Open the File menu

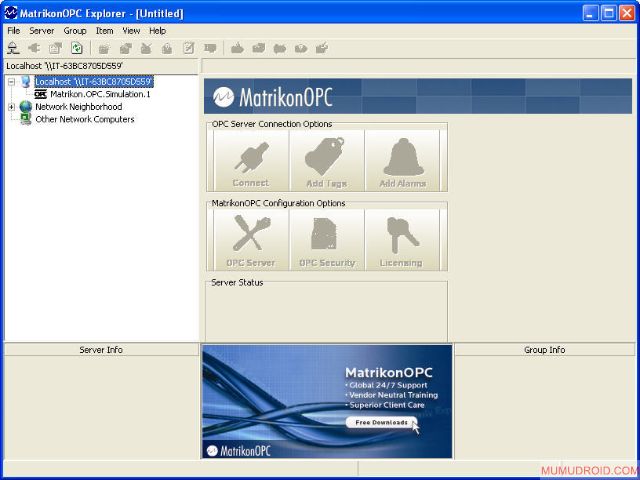coord(13,31)
